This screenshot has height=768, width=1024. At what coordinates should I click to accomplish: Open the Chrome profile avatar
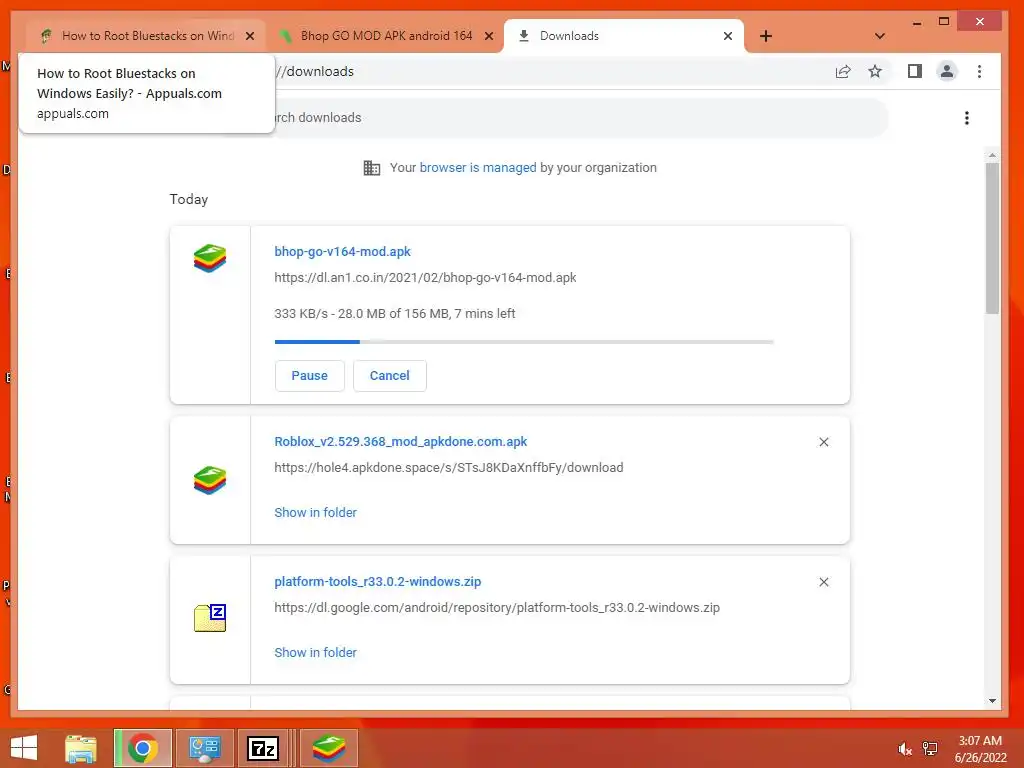(x=947, y=71)
